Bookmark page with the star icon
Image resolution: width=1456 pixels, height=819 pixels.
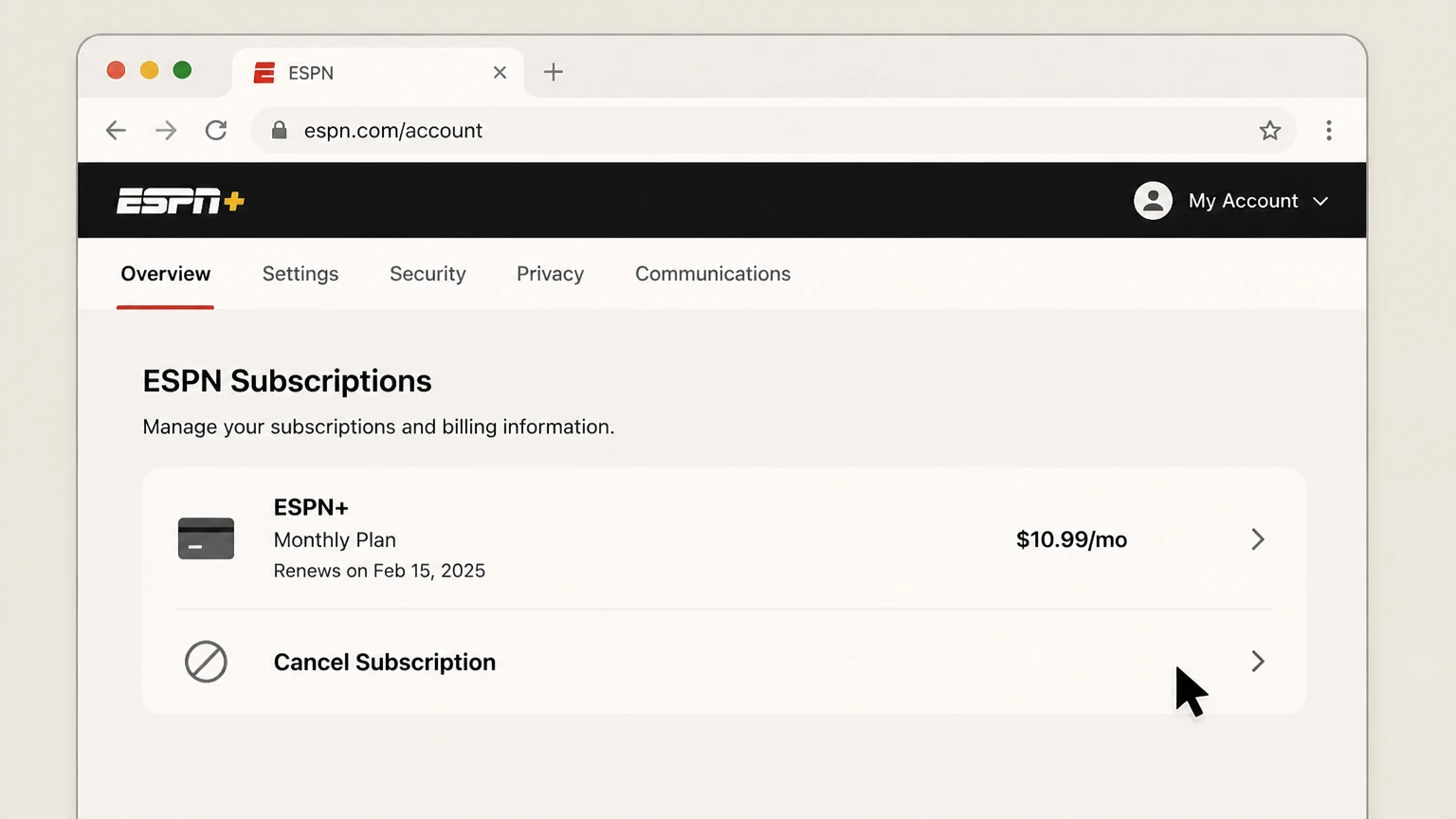(1270, 131)
